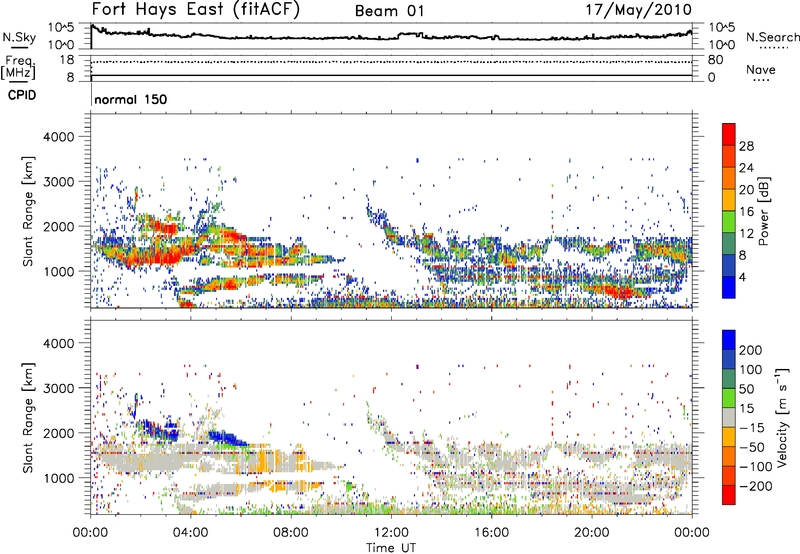Select the "50" tick on Velocity colorbar
The image size is (800, 554).
click(x=747, y=389)
